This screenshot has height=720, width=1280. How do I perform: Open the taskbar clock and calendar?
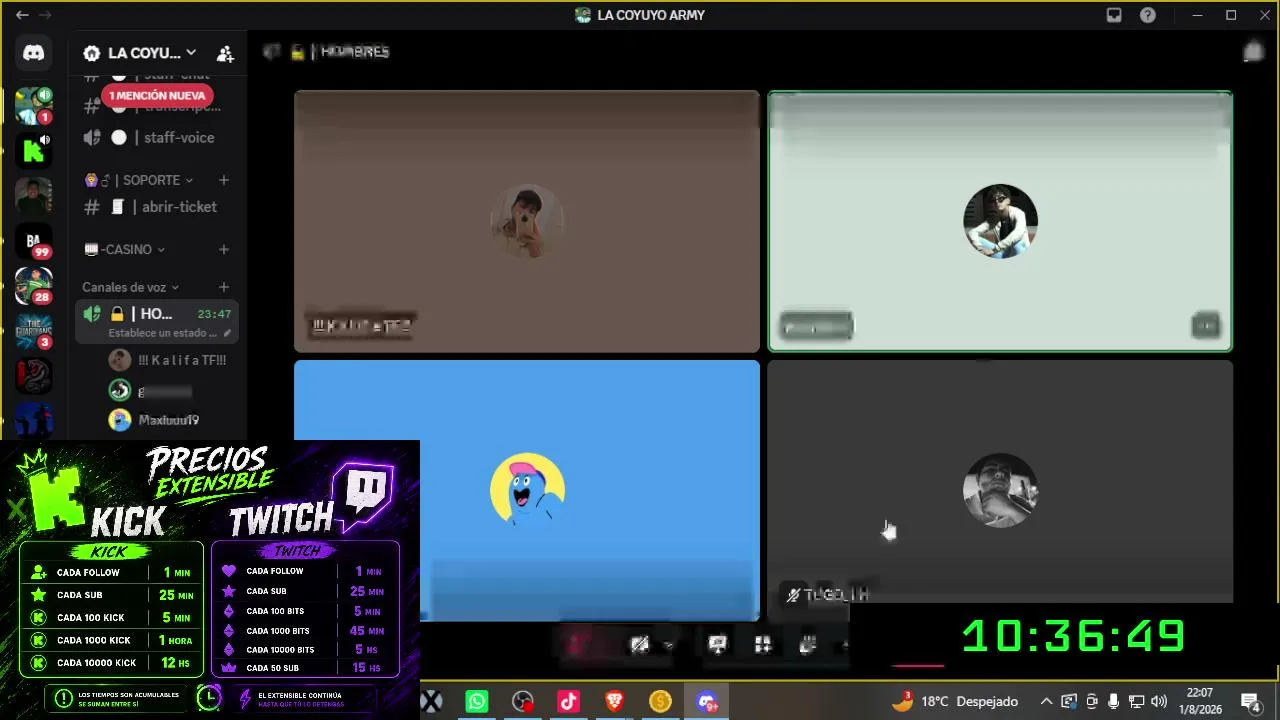pyautogui.click(x=1200, y=701)
